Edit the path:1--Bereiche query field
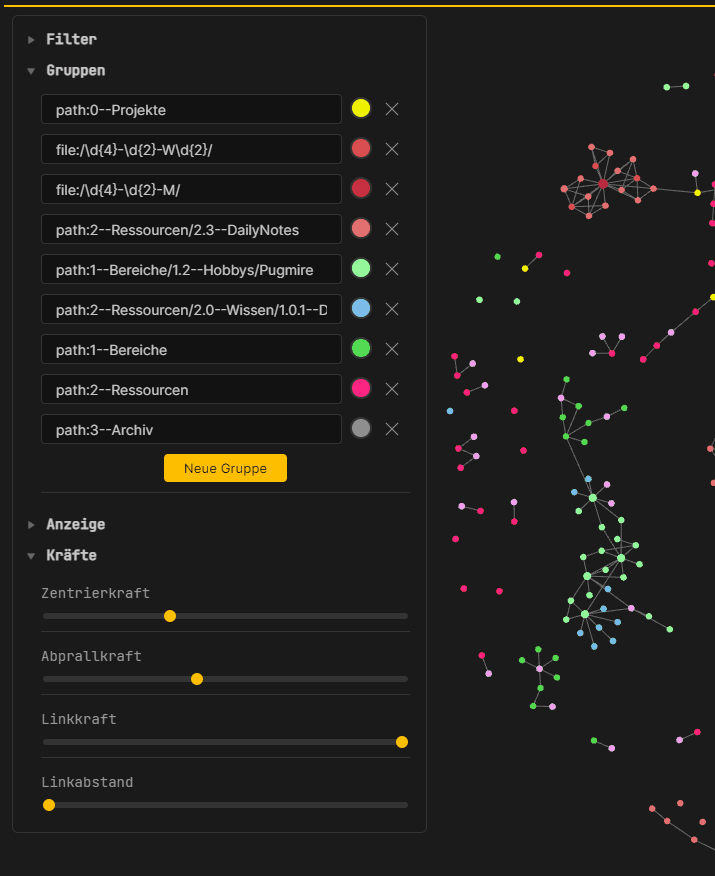This screenshot has height=876, width=715. 191,349
